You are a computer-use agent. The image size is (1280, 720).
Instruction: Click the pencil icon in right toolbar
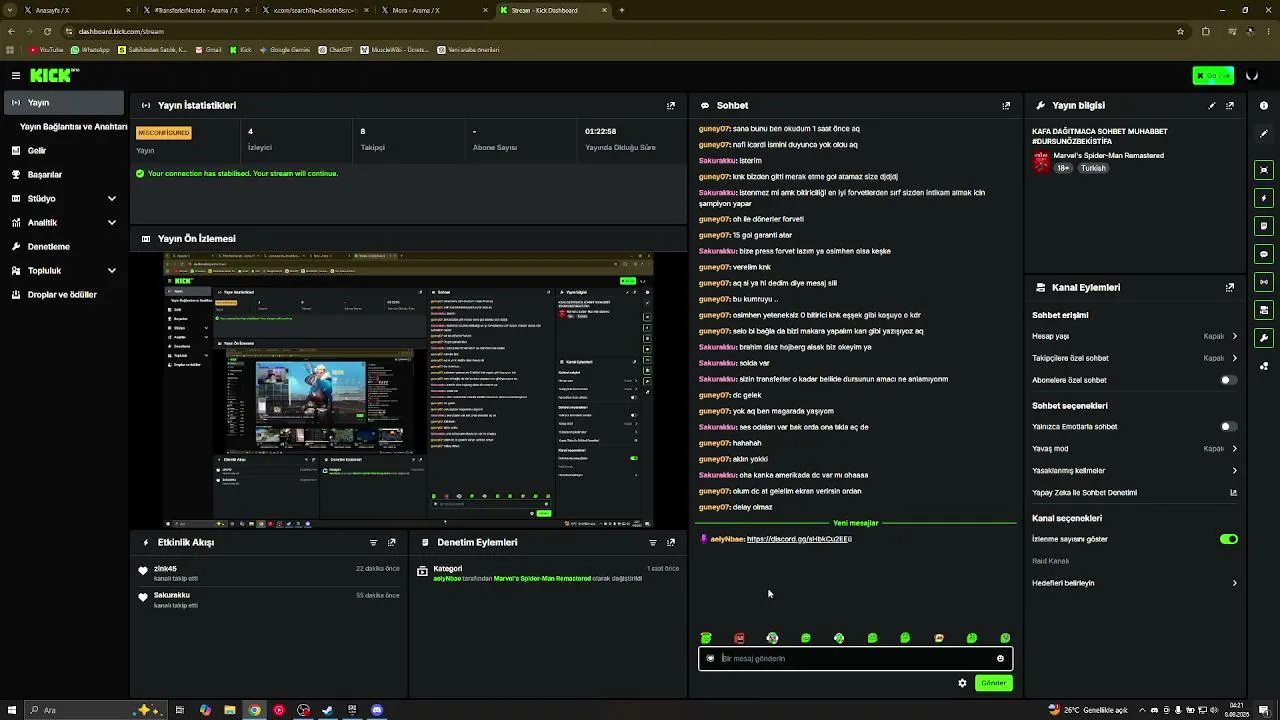(1264, 134)
